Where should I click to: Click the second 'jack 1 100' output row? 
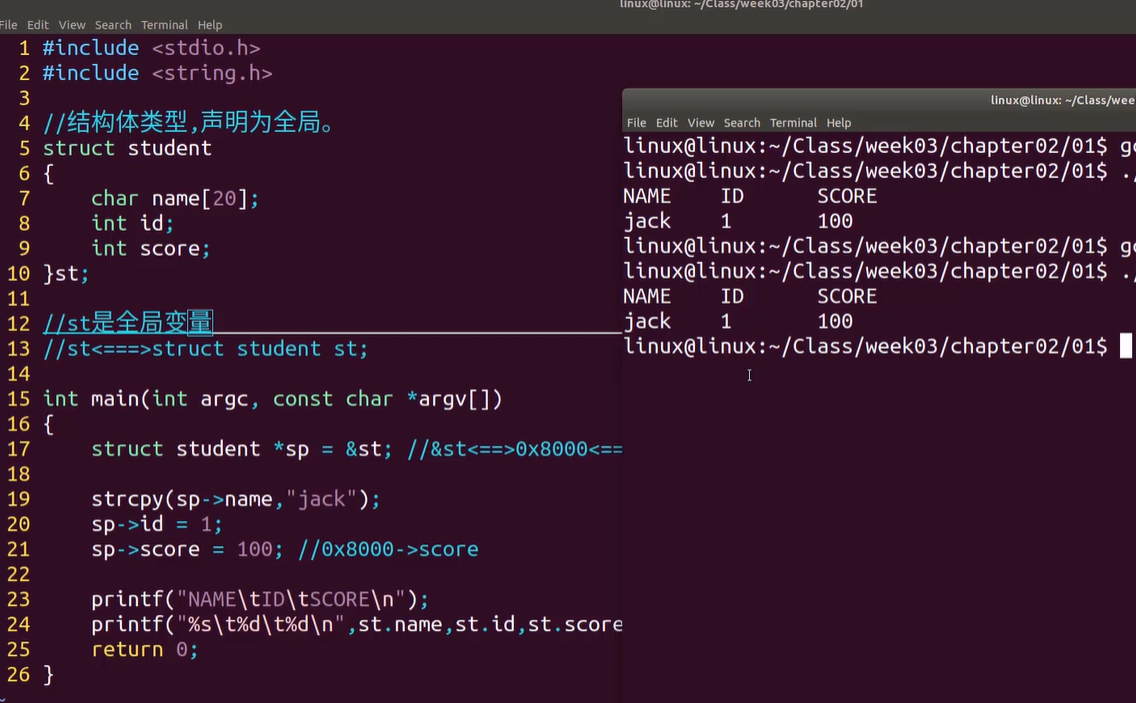click(x=738, y=321)
